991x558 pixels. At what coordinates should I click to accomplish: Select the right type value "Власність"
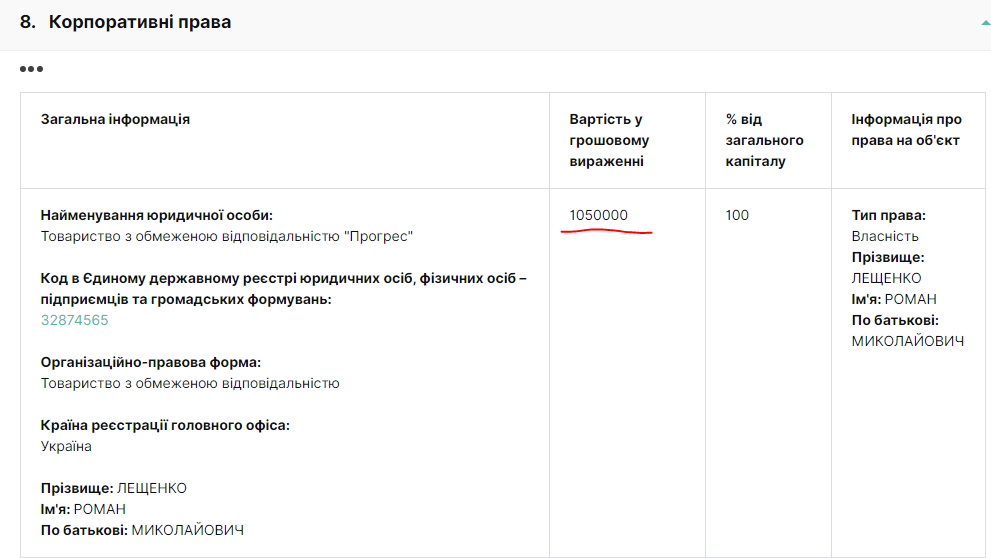point(885,236)
